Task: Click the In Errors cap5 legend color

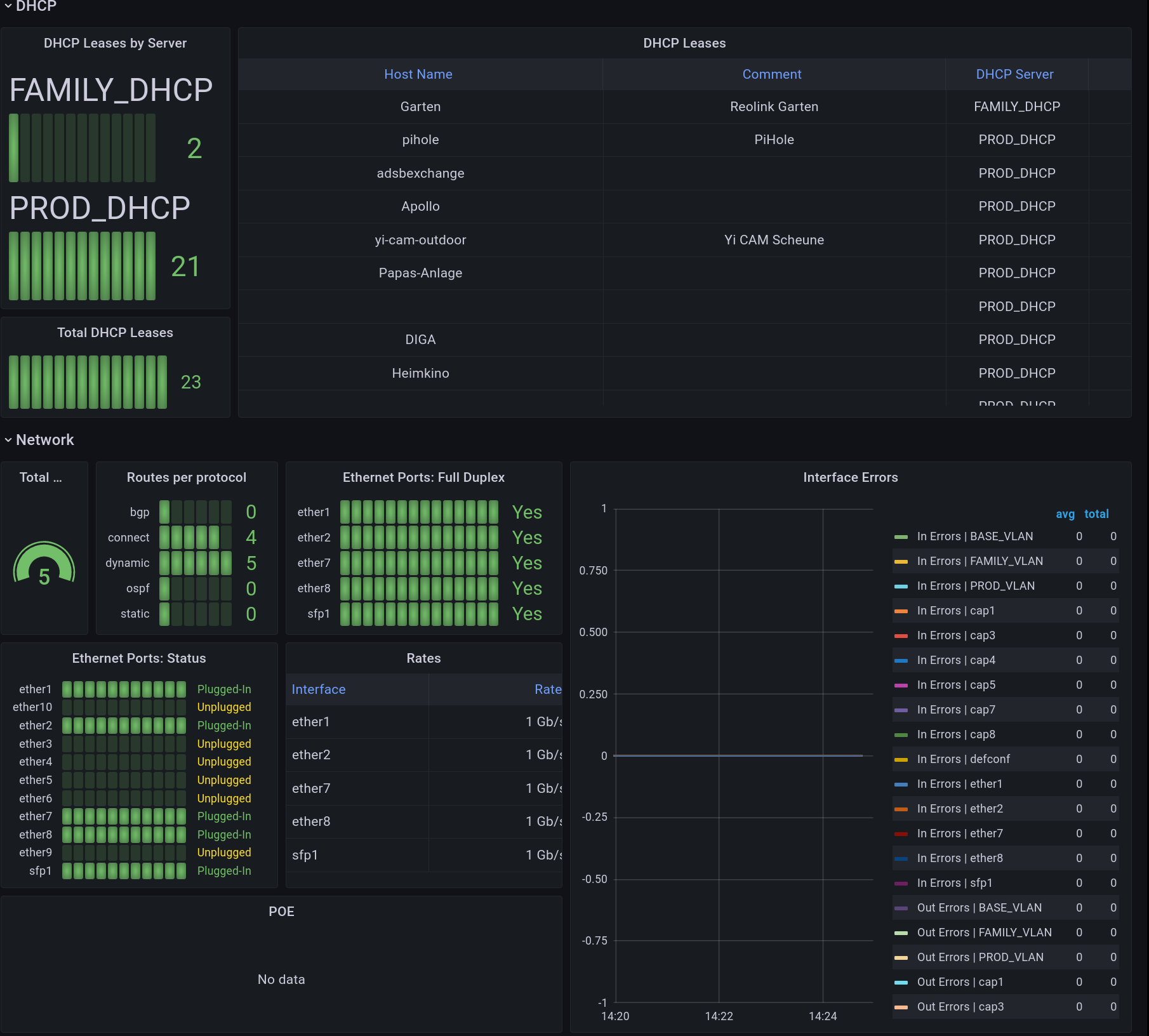Action: [x=901, y=686]
